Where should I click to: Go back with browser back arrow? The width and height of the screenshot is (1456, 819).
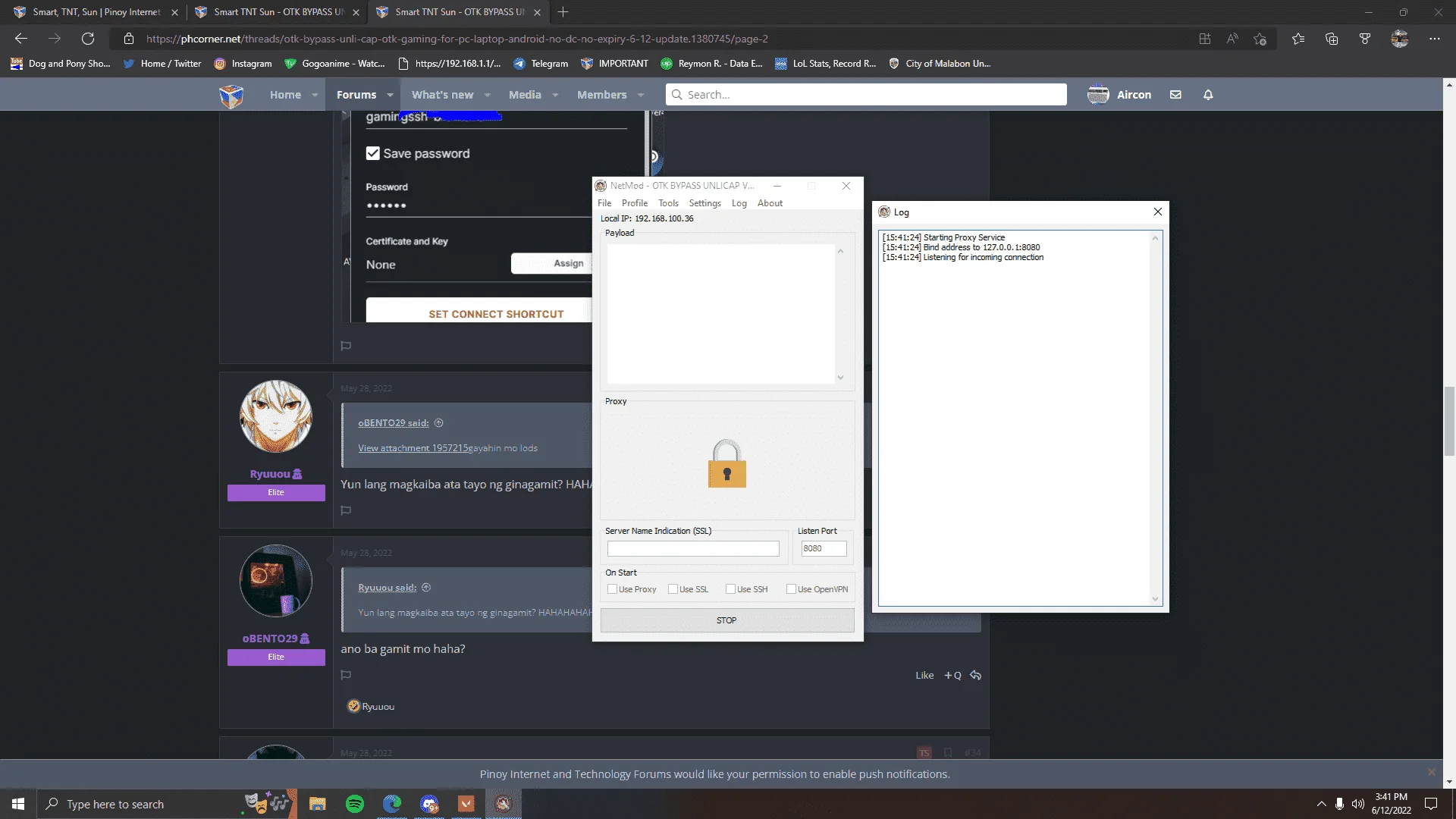[21, 39]
